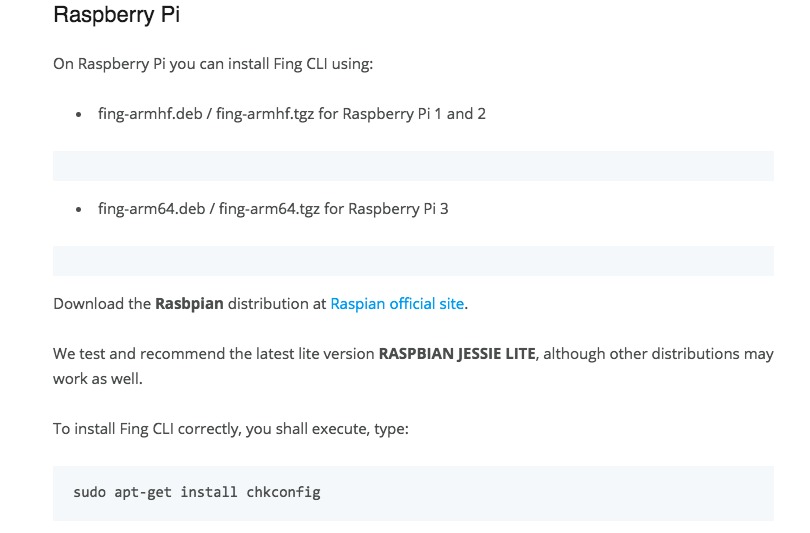The image size is (810, 533).
Task: Click the 'To install Fing CLI correctly' sentence
Action: [231, 428]
